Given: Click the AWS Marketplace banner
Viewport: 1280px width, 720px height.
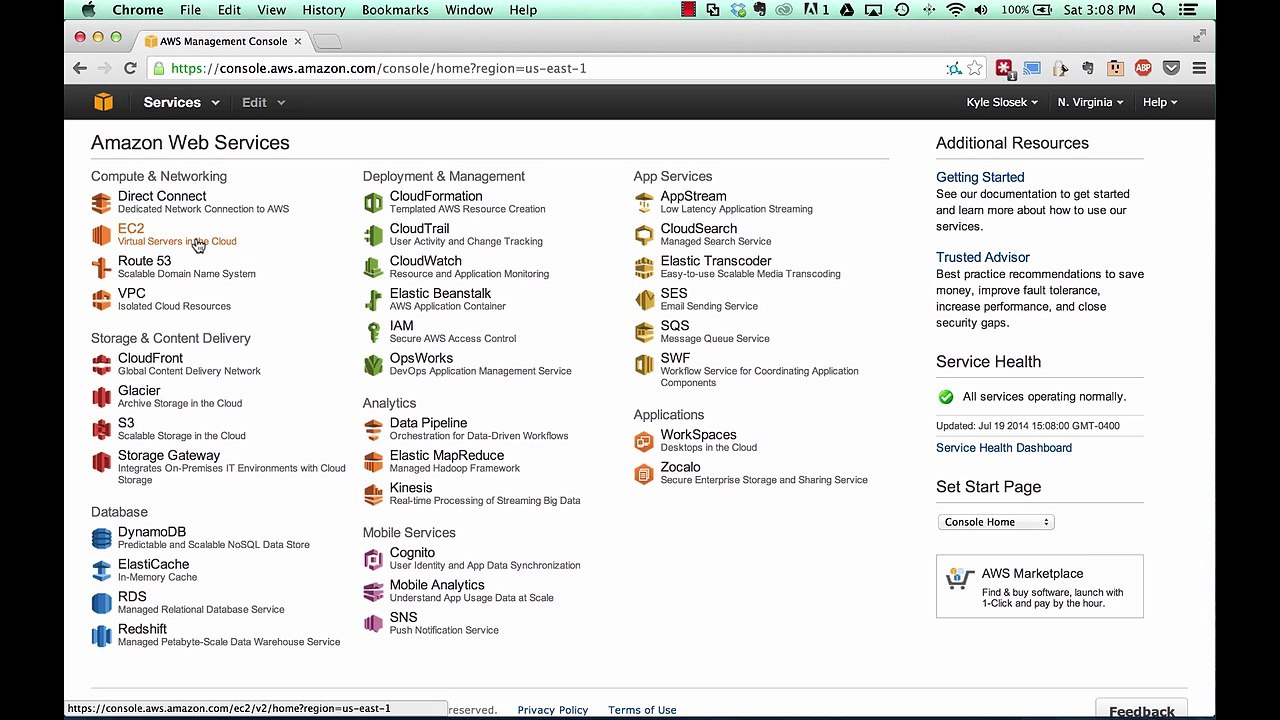Looking at the screenshot, I should click(x=1040, y=586).
